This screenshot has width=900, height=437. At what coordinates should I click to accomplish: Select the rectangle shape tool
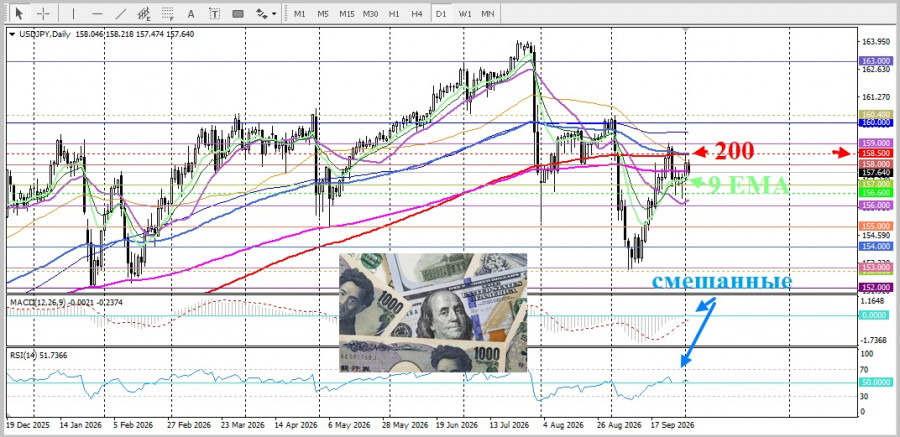238,13
